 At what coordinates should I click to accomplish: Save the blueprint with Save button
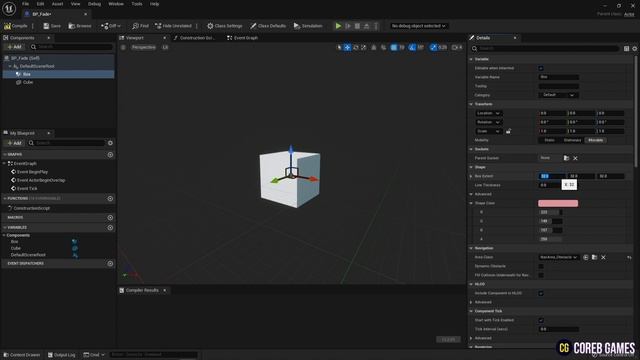tap(52, 26)
